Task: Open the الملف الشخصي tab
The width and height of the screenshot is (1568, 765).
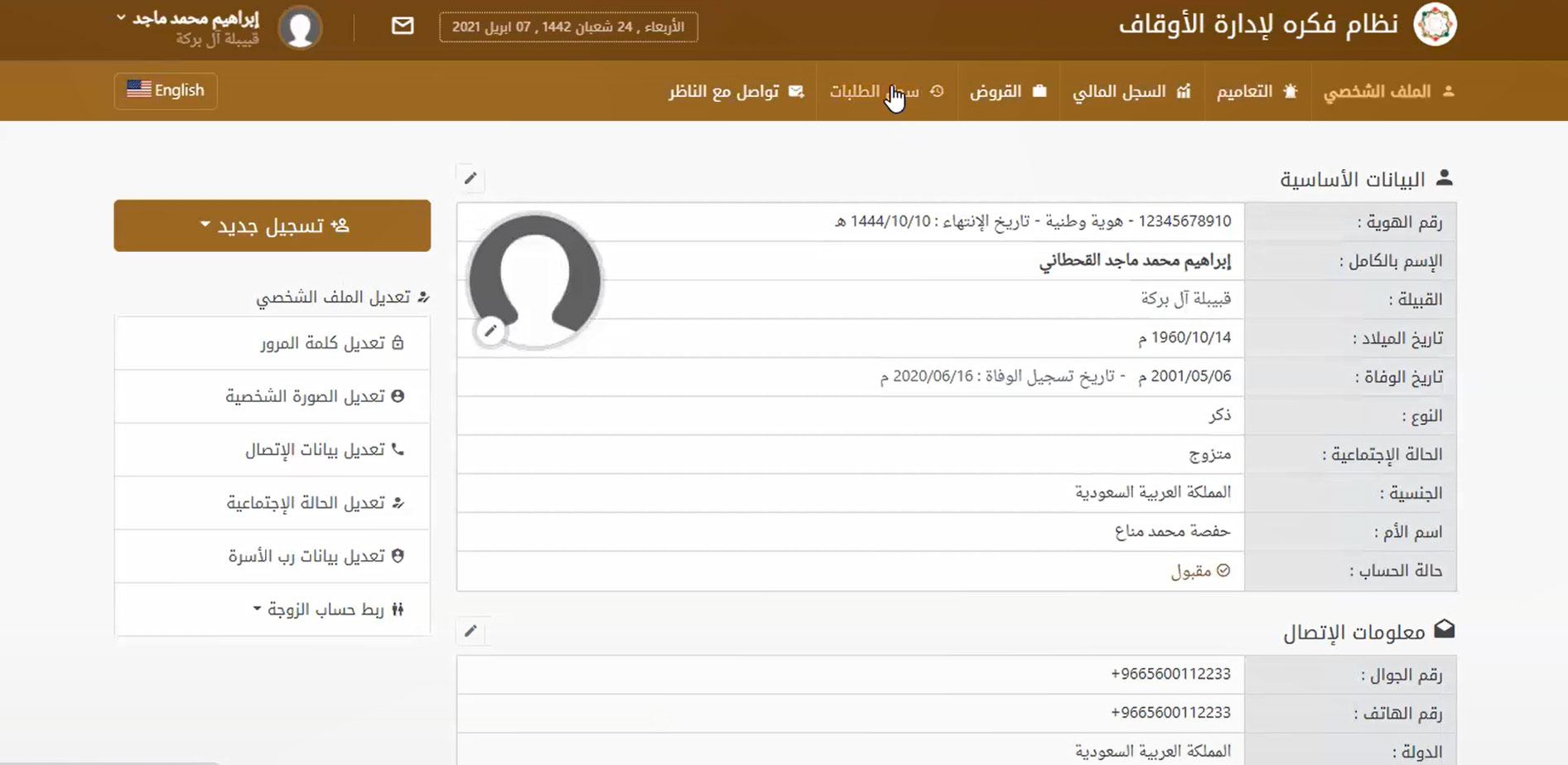Action: (x=1387, y=91)
